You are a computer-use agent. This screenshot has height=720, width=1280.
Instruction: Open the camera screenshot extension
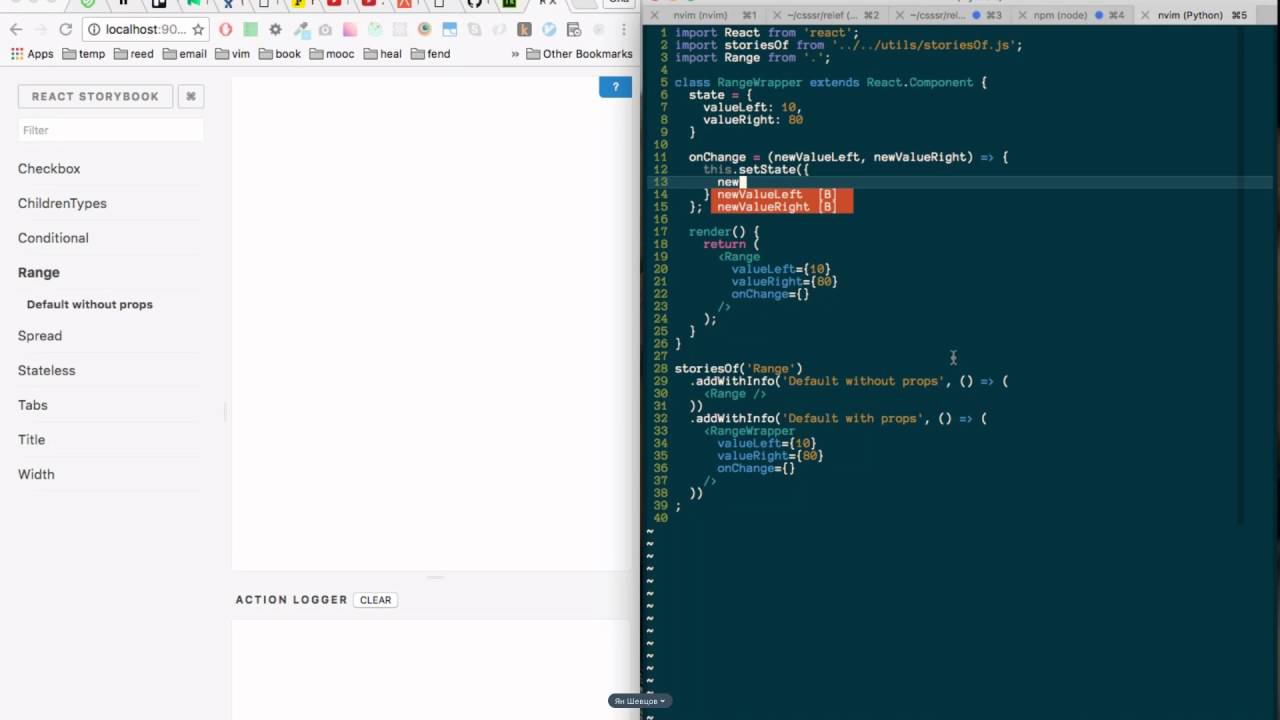click(325, 30)
